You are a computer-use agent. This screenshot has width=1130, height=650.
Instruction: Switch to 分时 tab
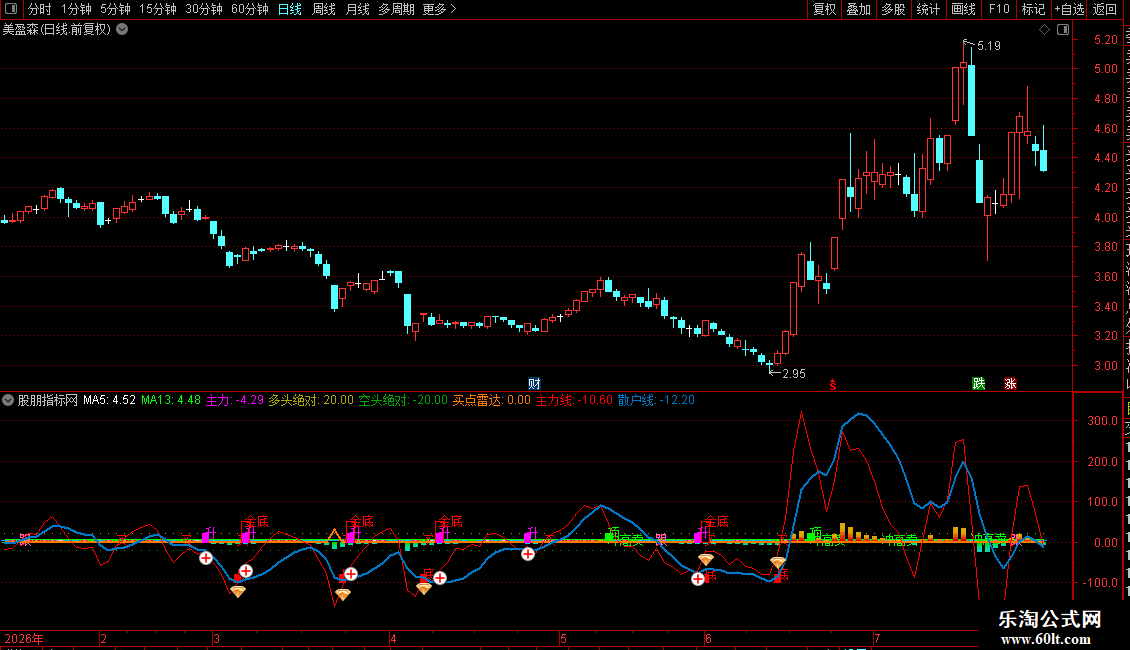click(x=40, y=9)
